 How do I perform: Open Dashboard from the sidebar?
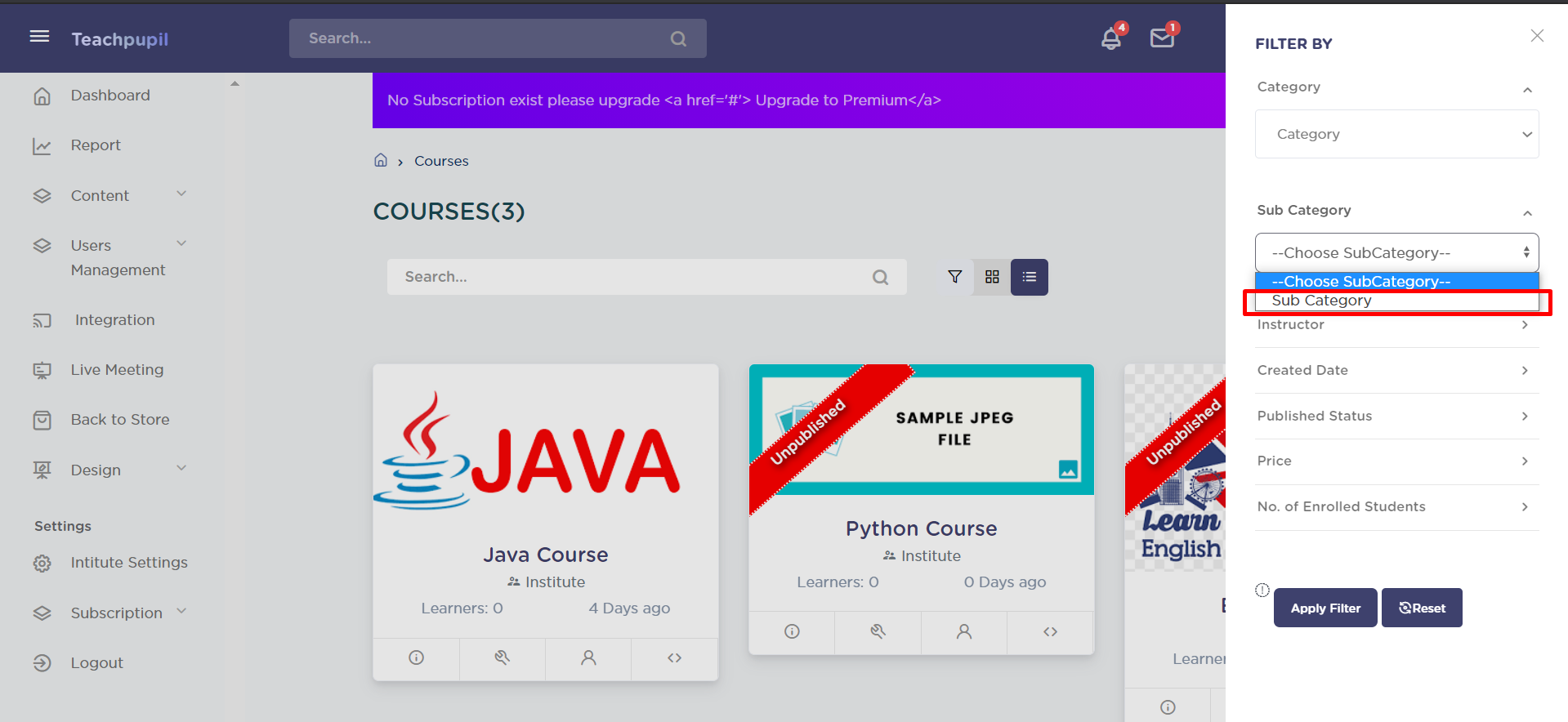(110, 96)
